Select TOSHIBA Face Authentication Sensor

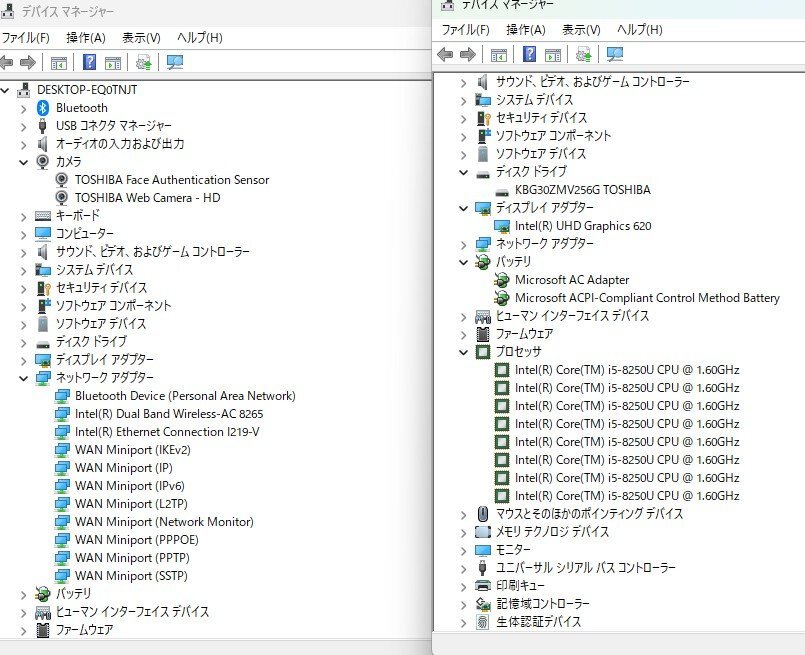click(172, 180)
